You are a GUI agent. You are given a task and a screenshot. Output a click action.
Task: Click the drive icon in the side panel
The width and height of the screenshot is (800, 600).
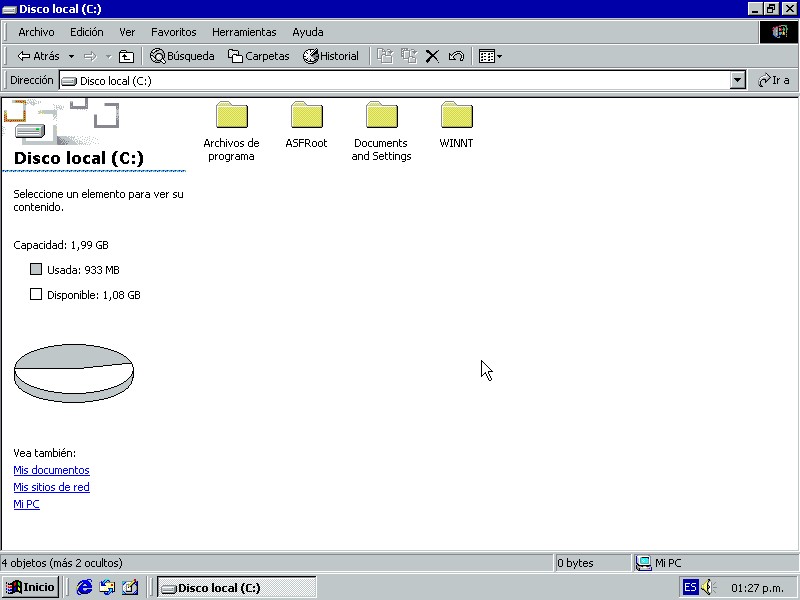click(30, 132)
